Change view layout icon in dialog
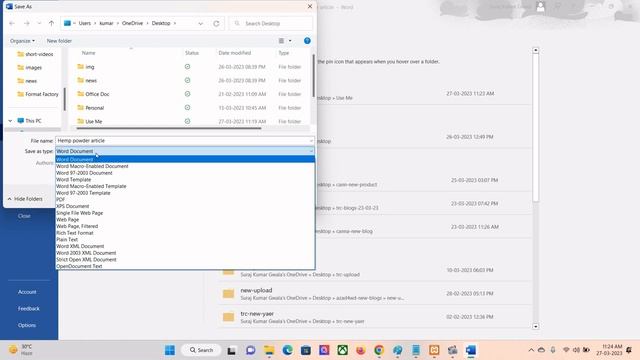Image resolution: width=640 pixels, height=360 pixels. point(281,41)
